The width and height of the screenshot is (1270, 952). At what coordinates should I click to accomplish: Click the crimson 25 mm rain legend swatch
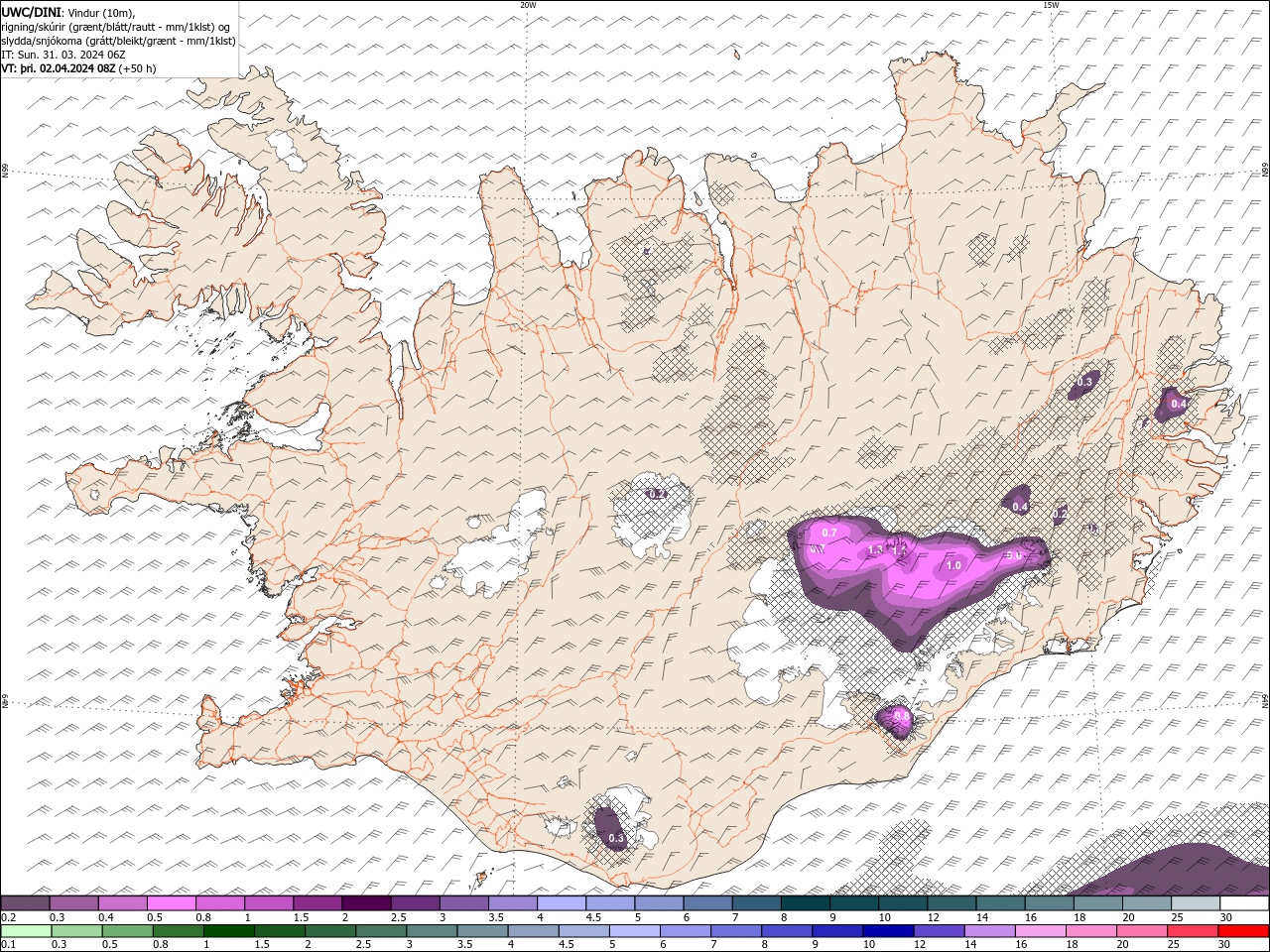[1194, 931]
